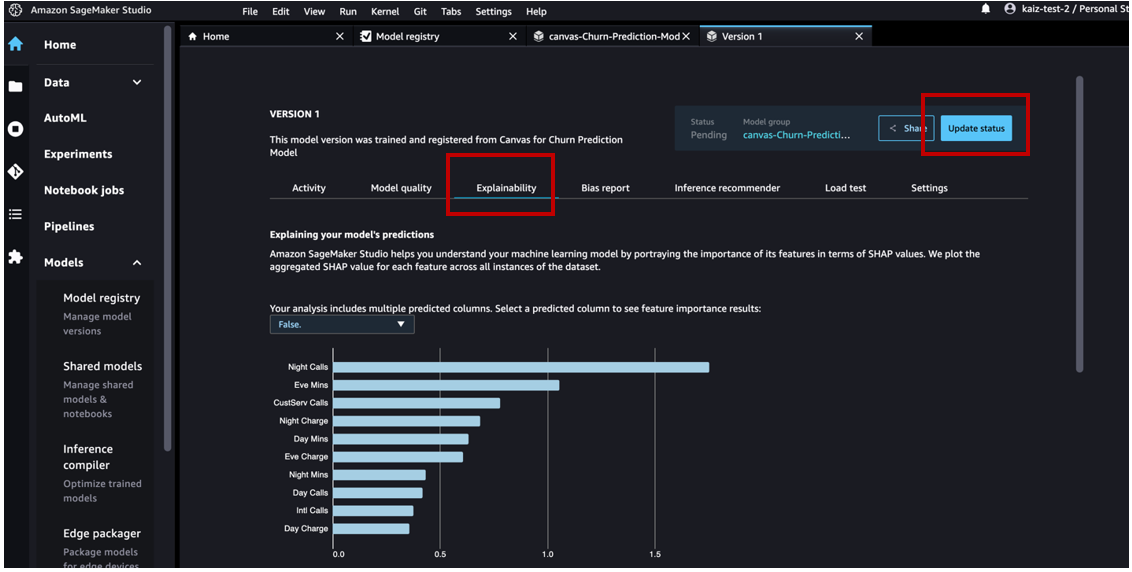
Task: Open the Git sidebar icon
Action: coord(15,172)
